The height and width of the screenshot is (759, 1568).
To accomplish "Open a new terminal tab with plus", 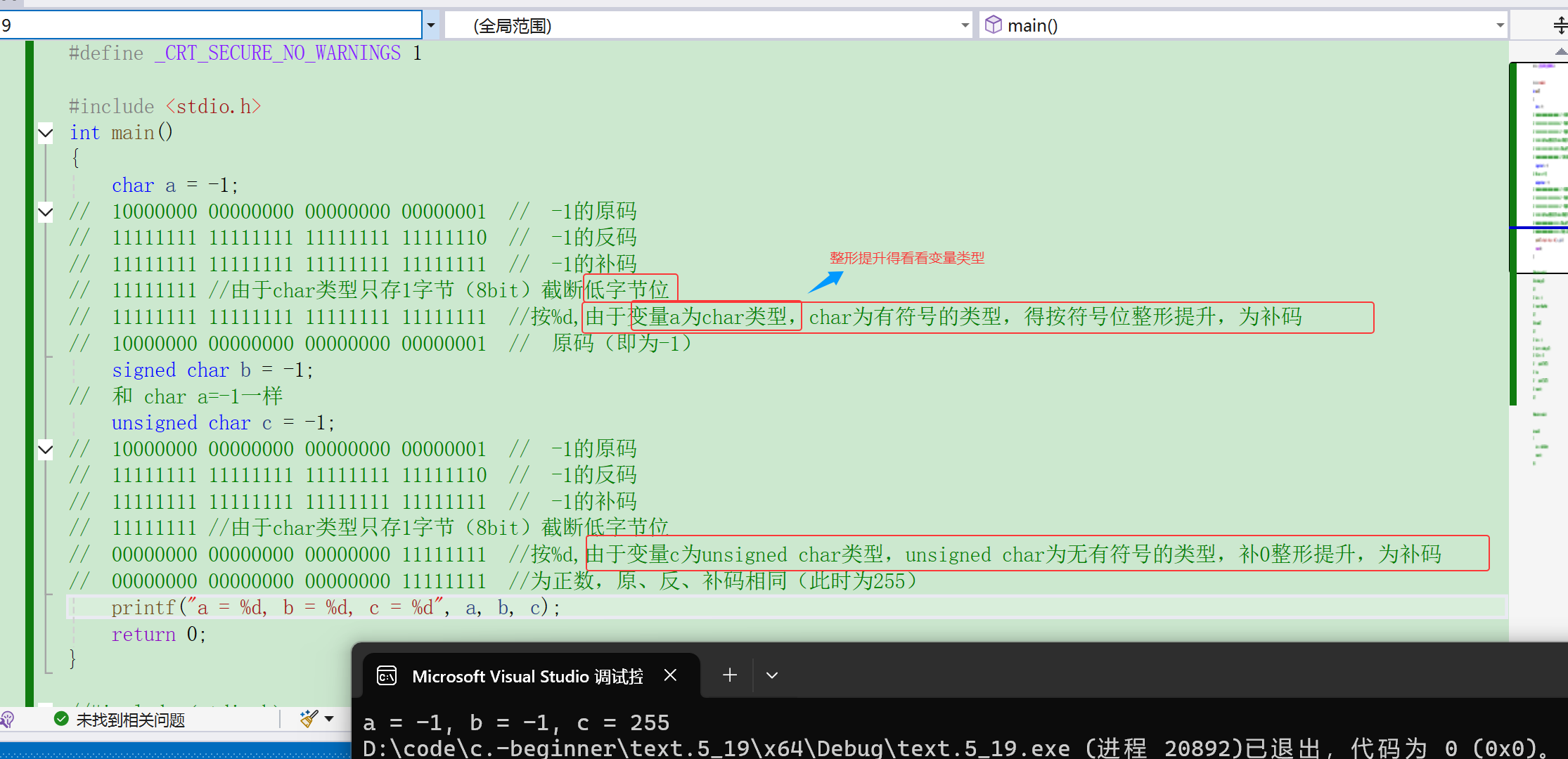I will (730, 675).
